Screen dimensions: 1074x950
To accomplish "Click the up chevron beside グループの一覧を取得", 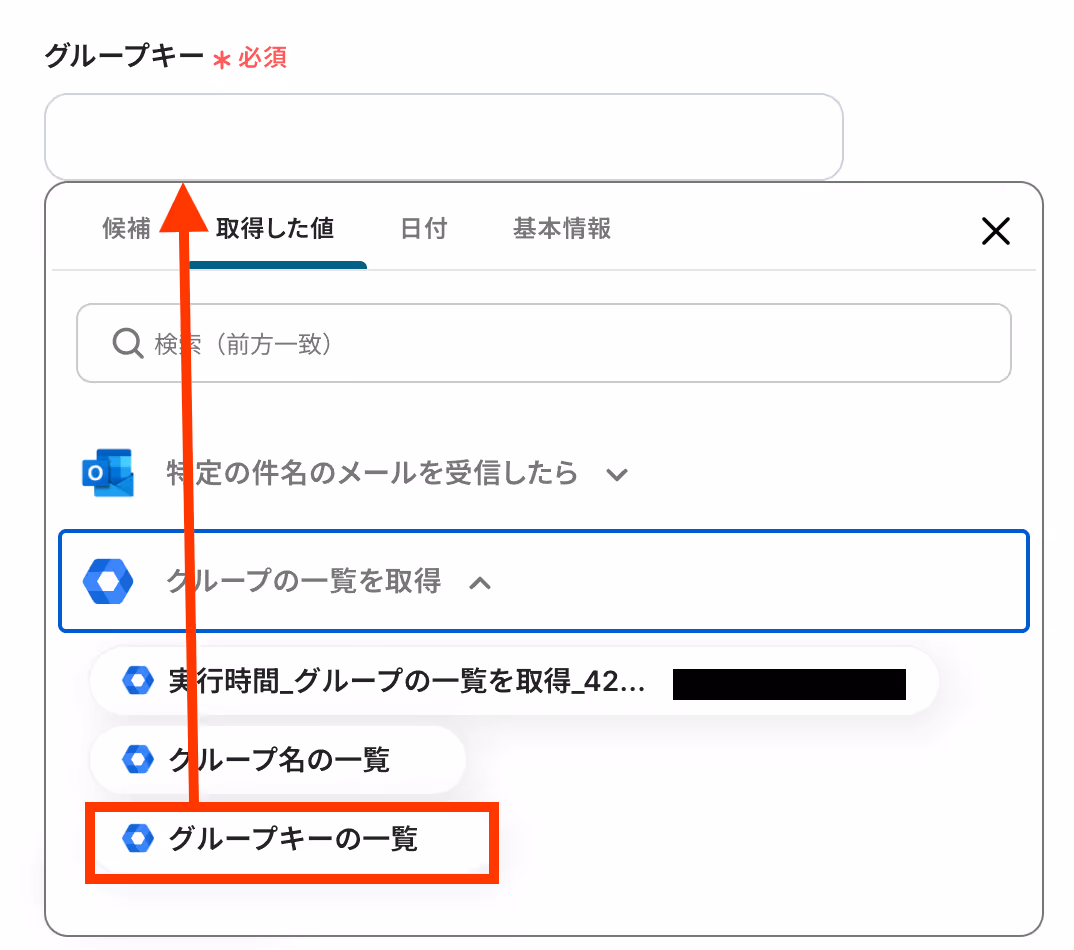I will [480, 583].
